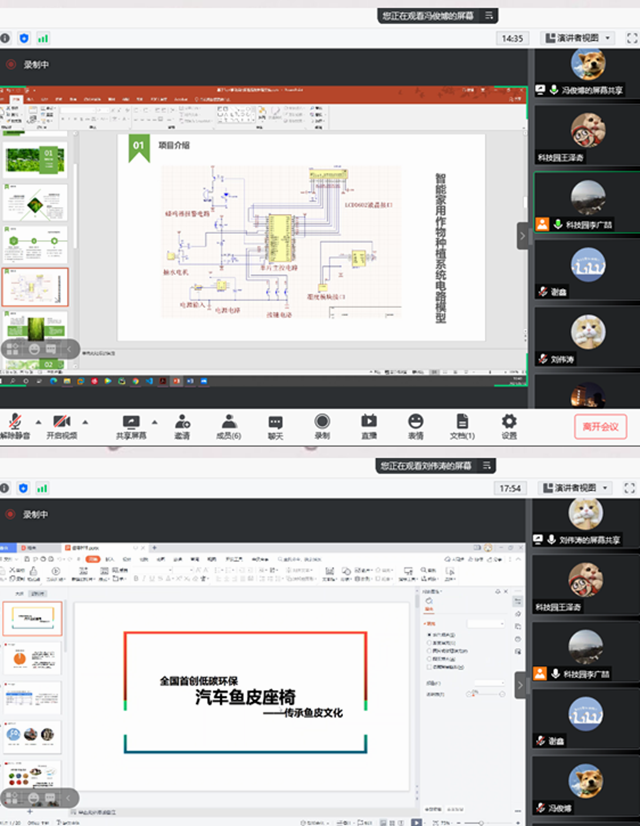Open 演讲者视图 dropdown next to 14:35
The height and width of the screenshot is (826, 640).
576,38
